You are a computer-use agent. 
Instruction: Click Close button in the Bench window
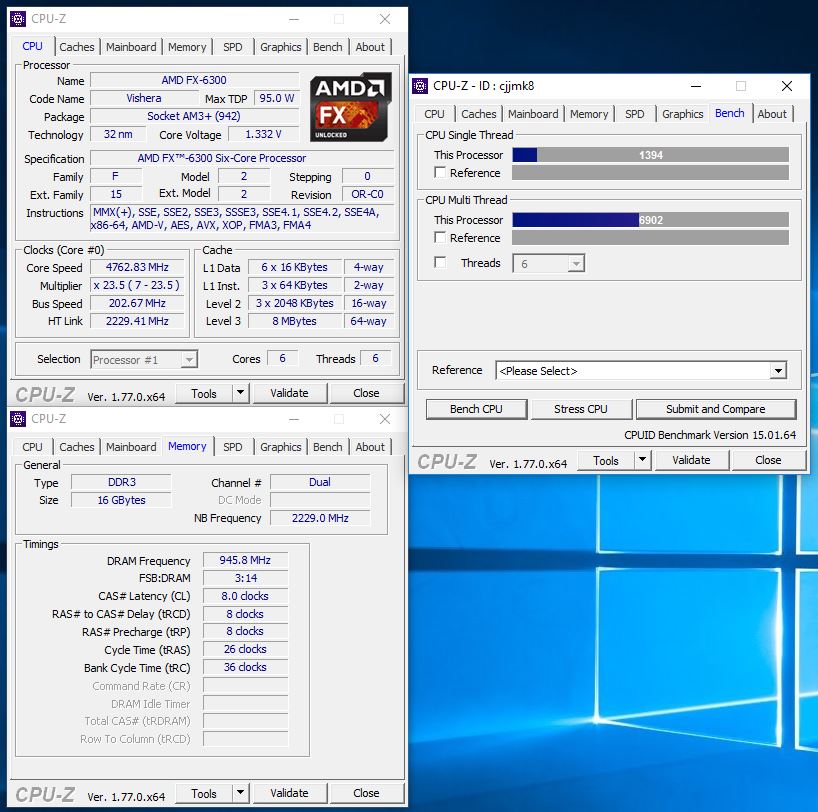pyautogui.click(x=768, y=460)
